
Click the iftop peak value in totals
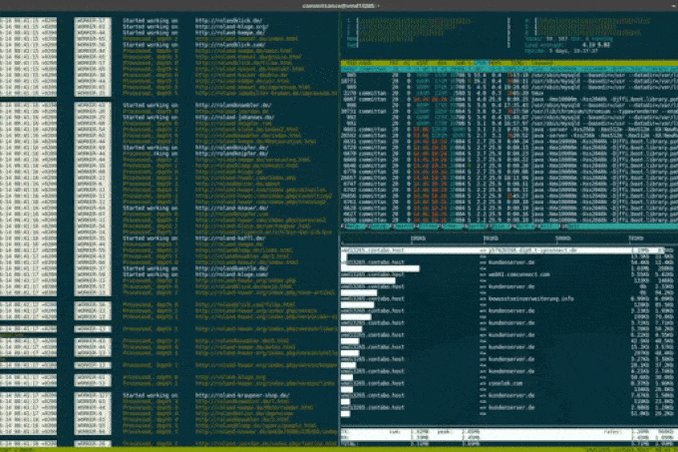tap(472, 432)
